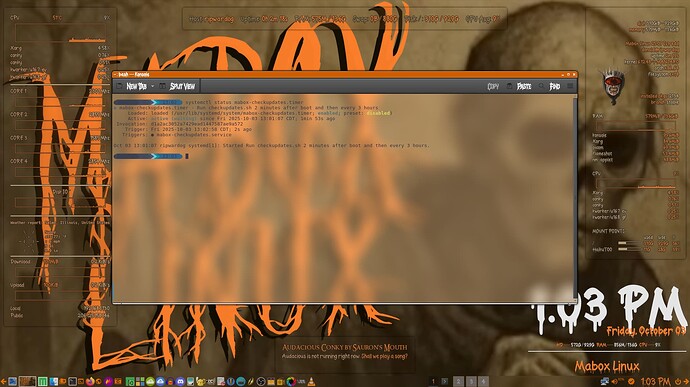Open Find in the Konsole toolbar
This screenshot has width=690, height=387.
(x=549, y=87)
